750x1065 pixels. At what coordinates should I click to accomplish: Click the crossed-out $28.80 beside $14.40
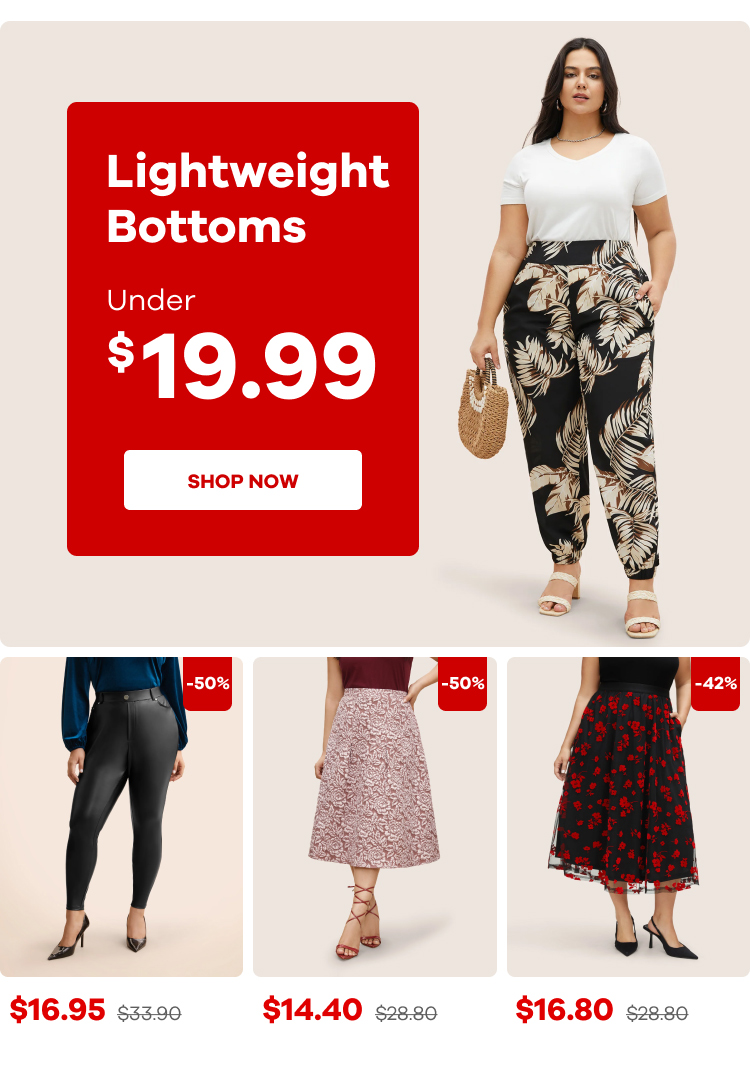point(406,1013)
